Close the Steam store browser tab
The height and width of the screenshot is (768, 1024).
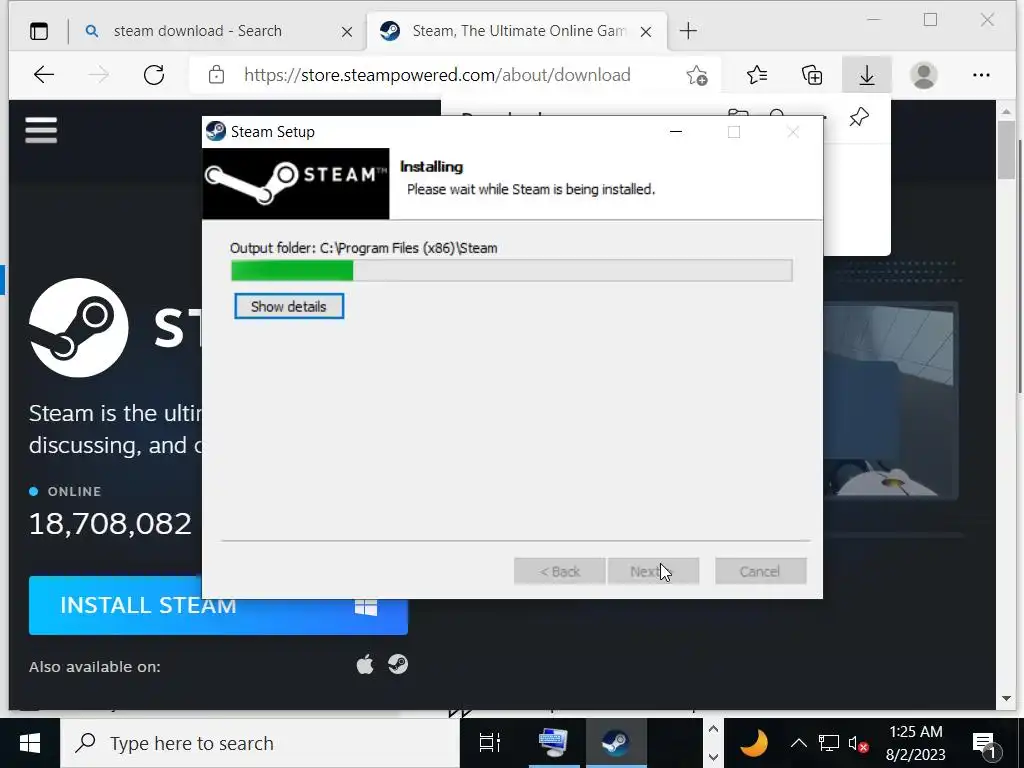646,31
